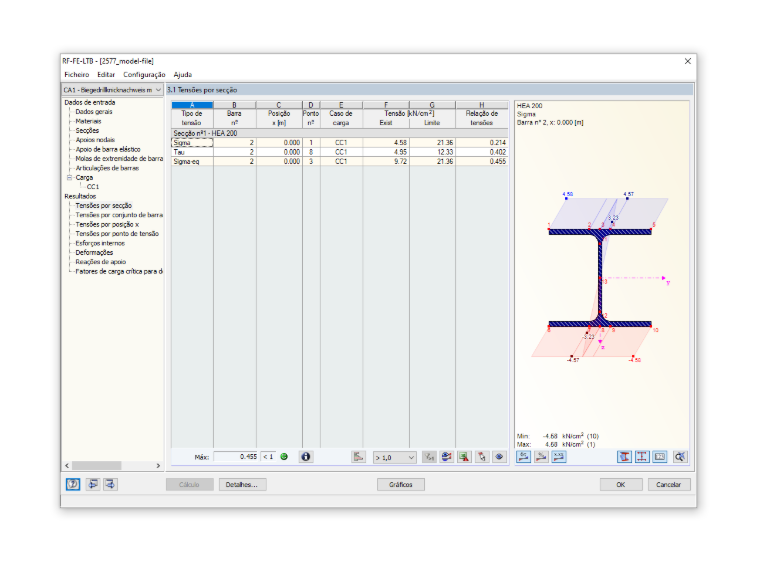Click the stress graph icon left of >1,0 dropdown

pyautogui.click(x=358, y=457)
